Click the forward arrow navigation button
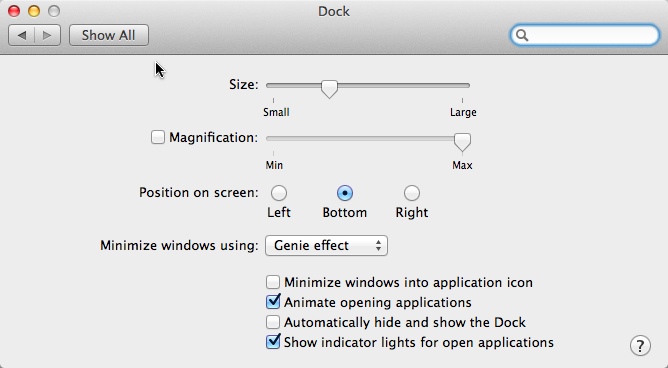 tap(47, 35)
